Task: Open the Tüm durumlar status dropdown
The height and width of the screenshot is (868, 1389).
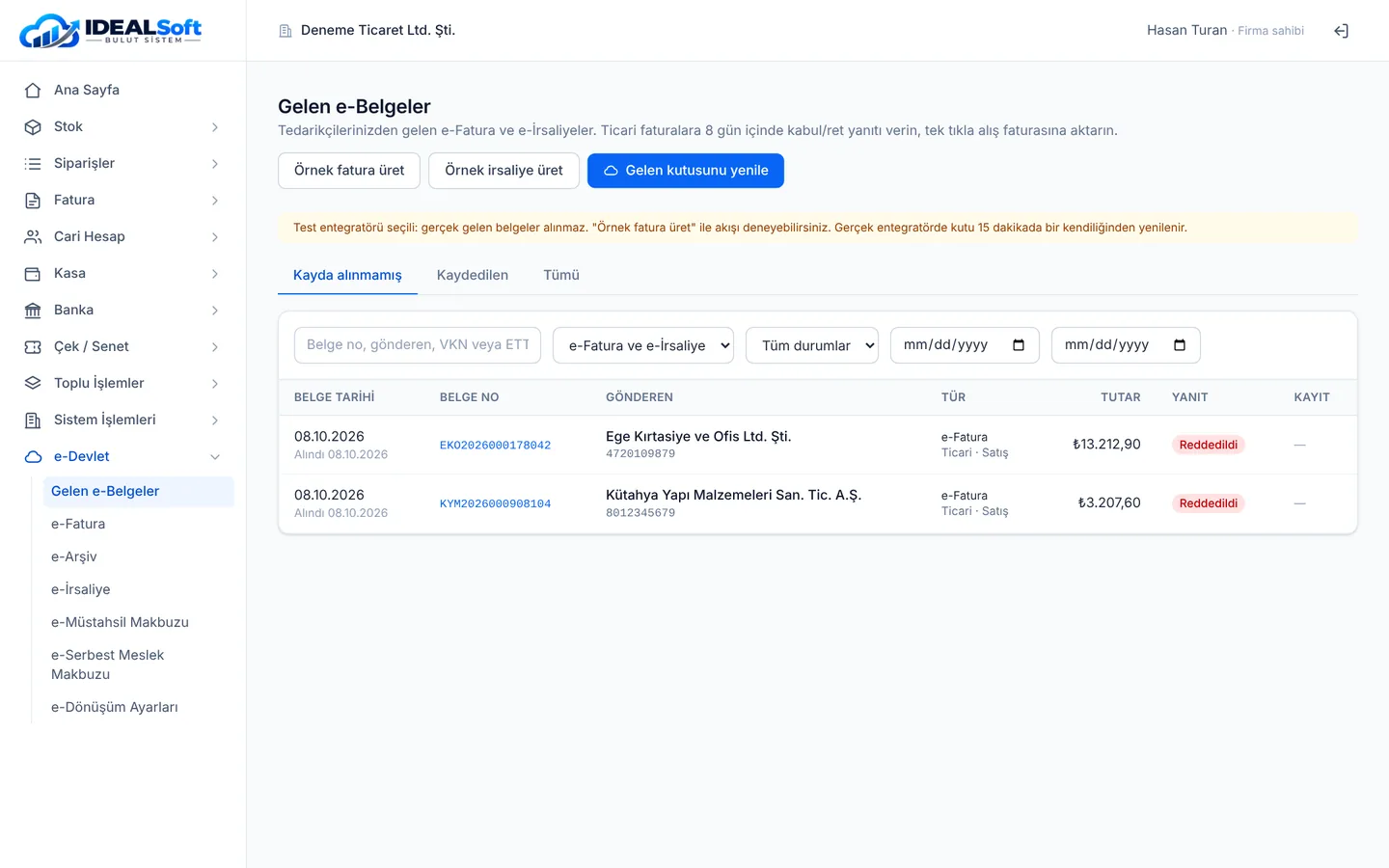Action: click(x=812, y=345)
